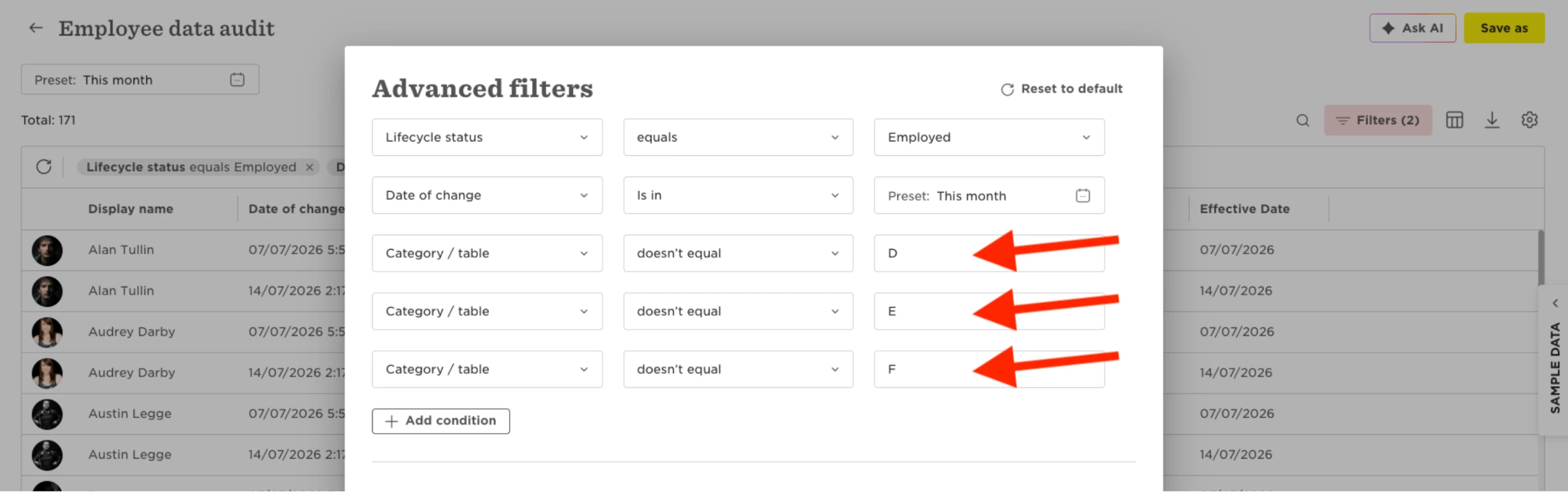Expand the SAMPLE DATA side panel chevron
This screenshot has height=492, width=1568.
[x=1555, y=303]
